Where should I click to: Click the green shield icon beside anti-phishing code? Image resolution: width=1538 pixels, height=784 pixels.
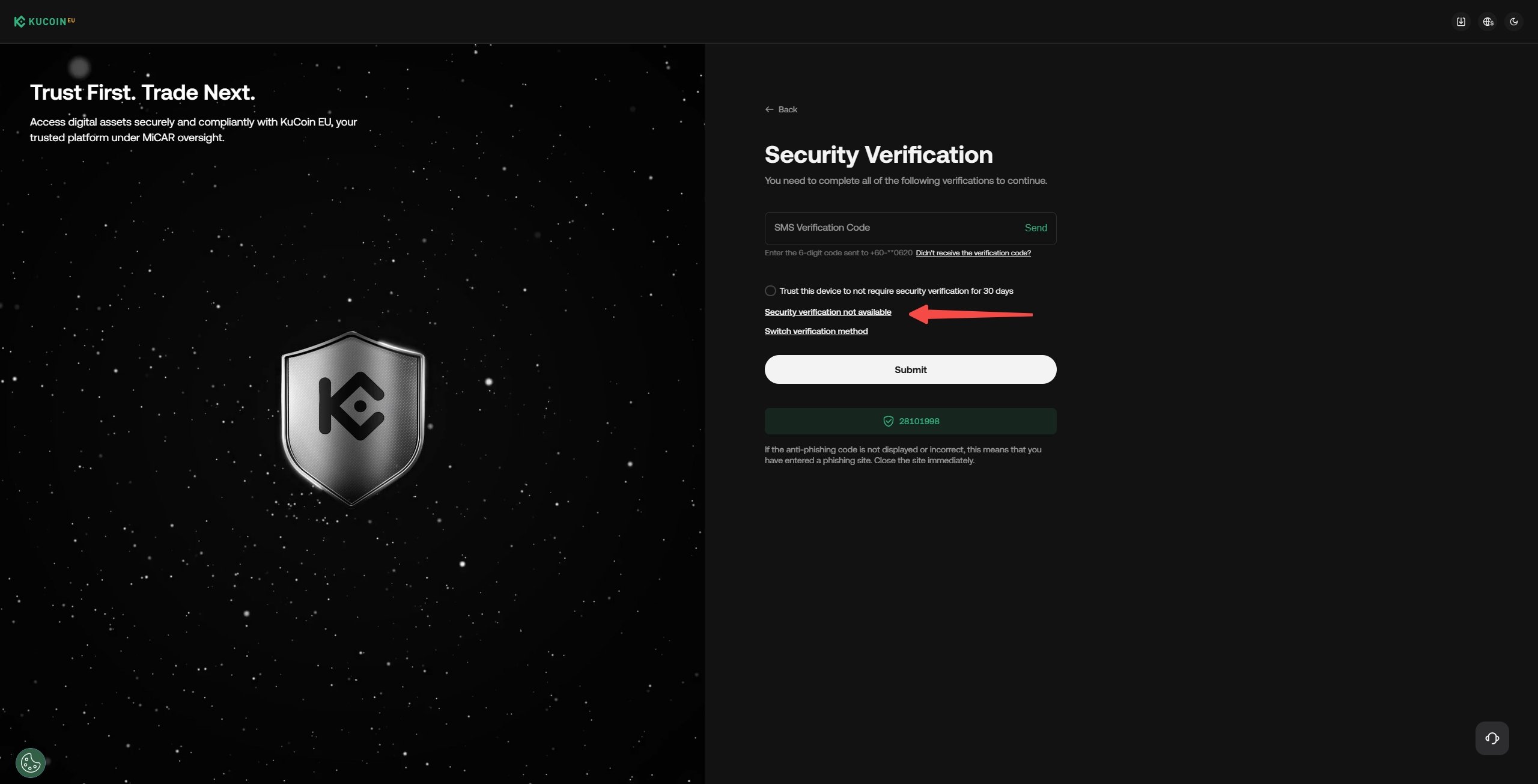point(888,421)
